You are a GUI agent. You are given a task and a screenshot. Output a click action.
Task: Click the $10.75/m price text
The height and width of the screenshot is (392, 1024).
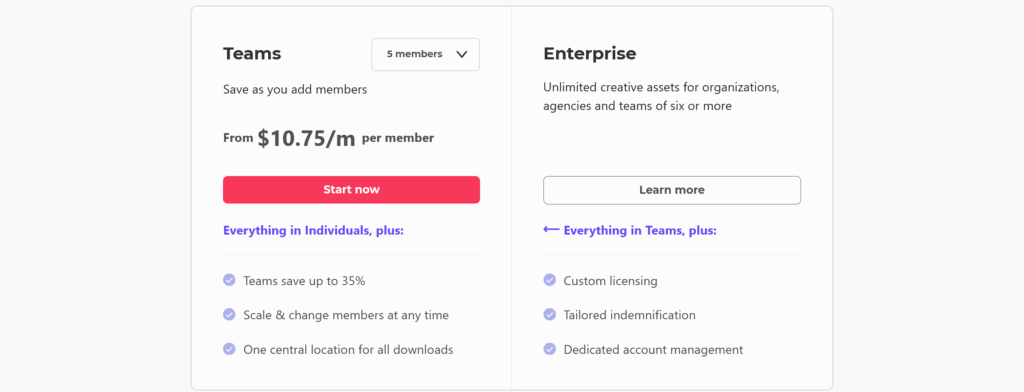pos(306,139)
